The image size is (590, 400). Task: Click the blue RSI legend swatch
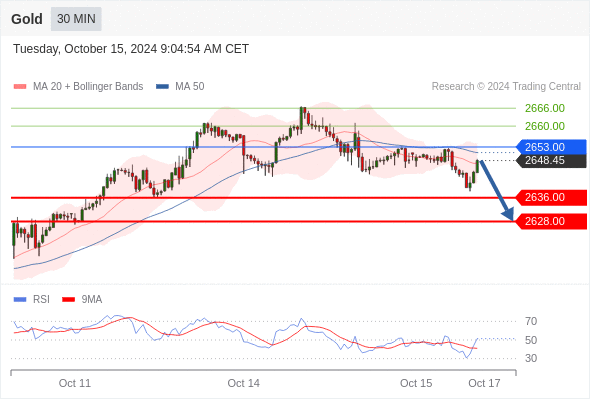(20, 300)
